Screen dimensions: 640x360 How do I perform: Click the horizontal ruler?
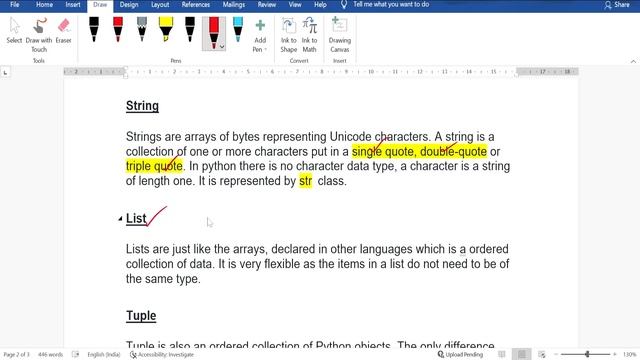(x=321, y=72)
